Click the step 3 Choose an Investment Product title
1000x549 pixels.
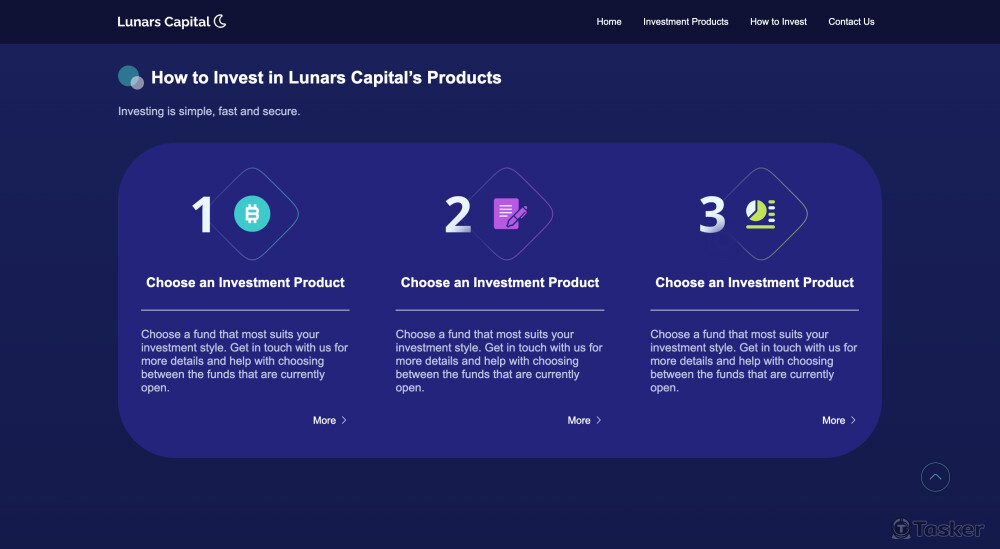[754, 283]
